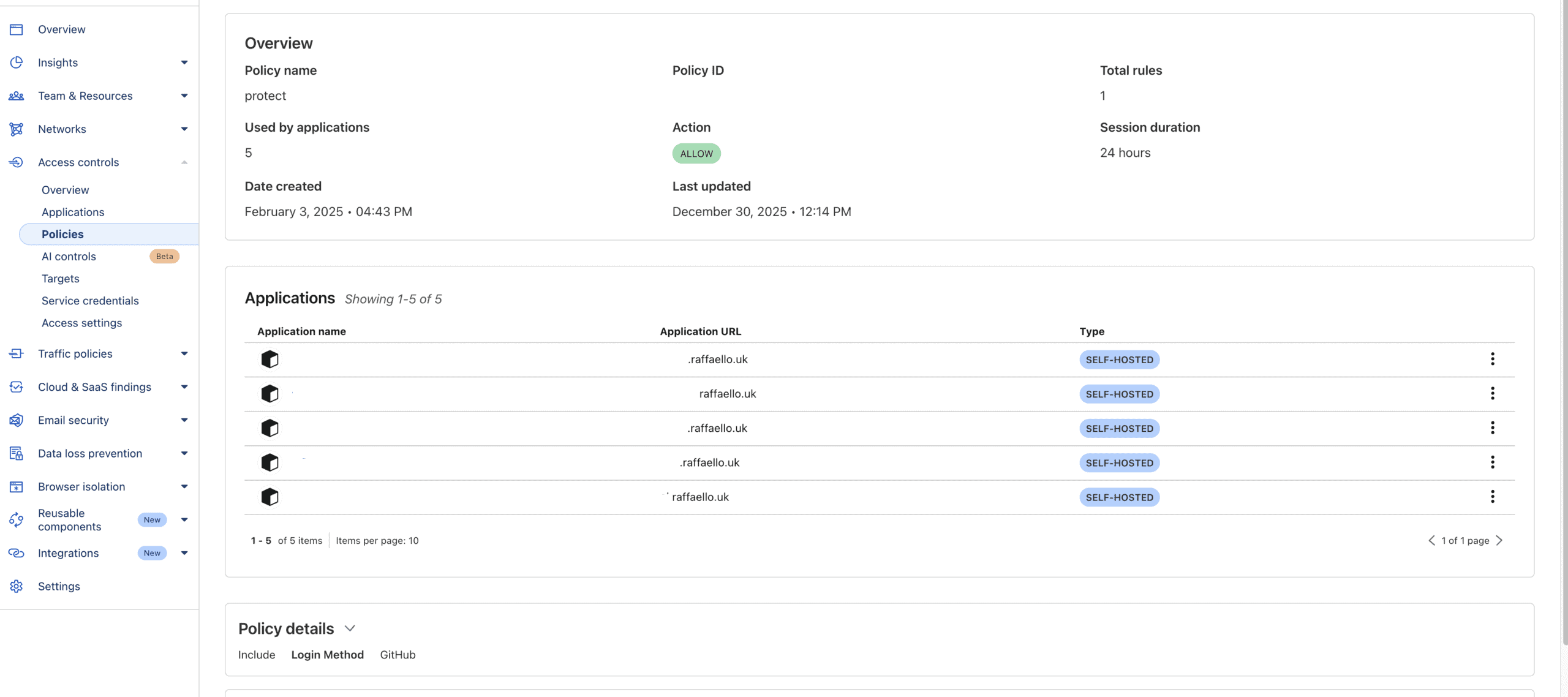Open Access settings submenu item
The image size is (1568, 697).
81,323
